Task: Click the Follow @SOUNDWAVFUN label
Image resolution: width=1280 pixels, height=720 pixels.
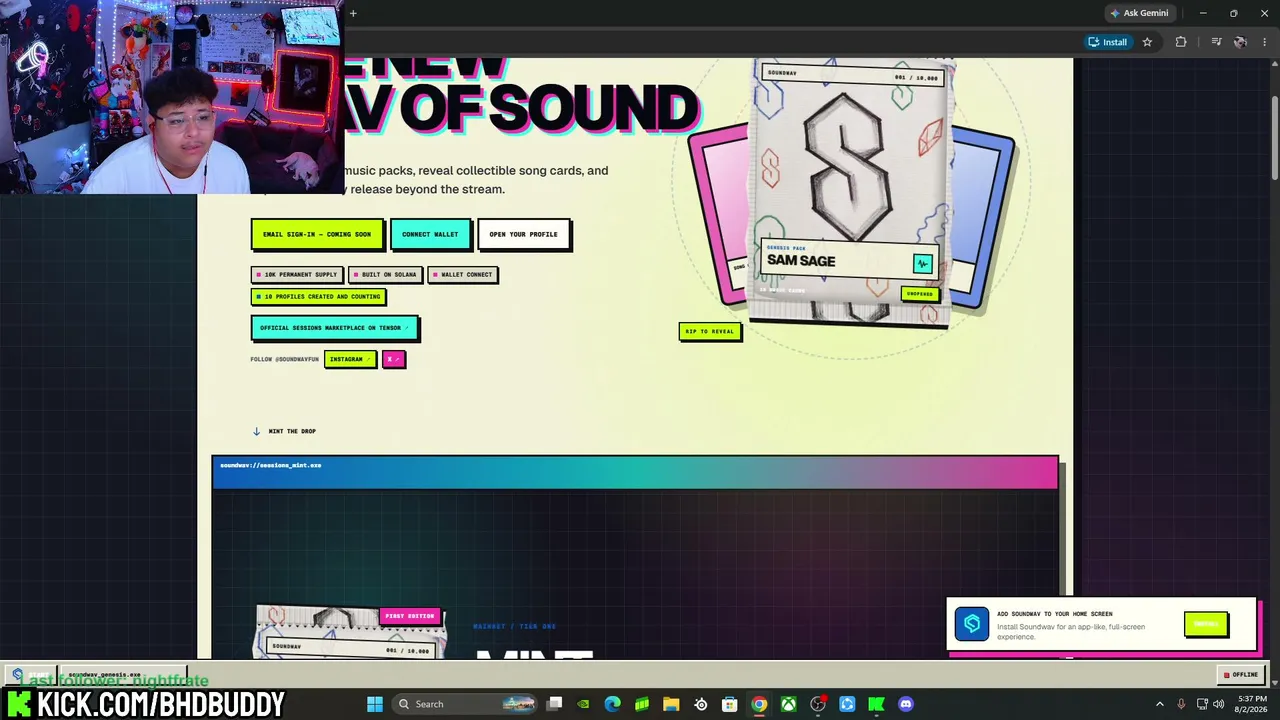Action: (x=284, y=359)
